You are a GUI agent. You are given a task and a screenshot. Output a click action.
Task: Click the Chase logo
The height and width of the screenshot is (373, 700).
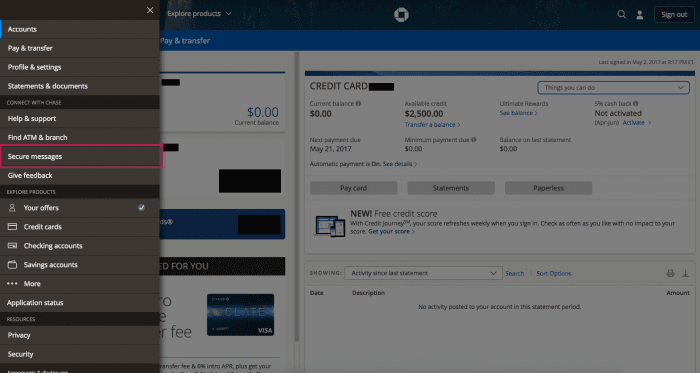pos(401,15)
